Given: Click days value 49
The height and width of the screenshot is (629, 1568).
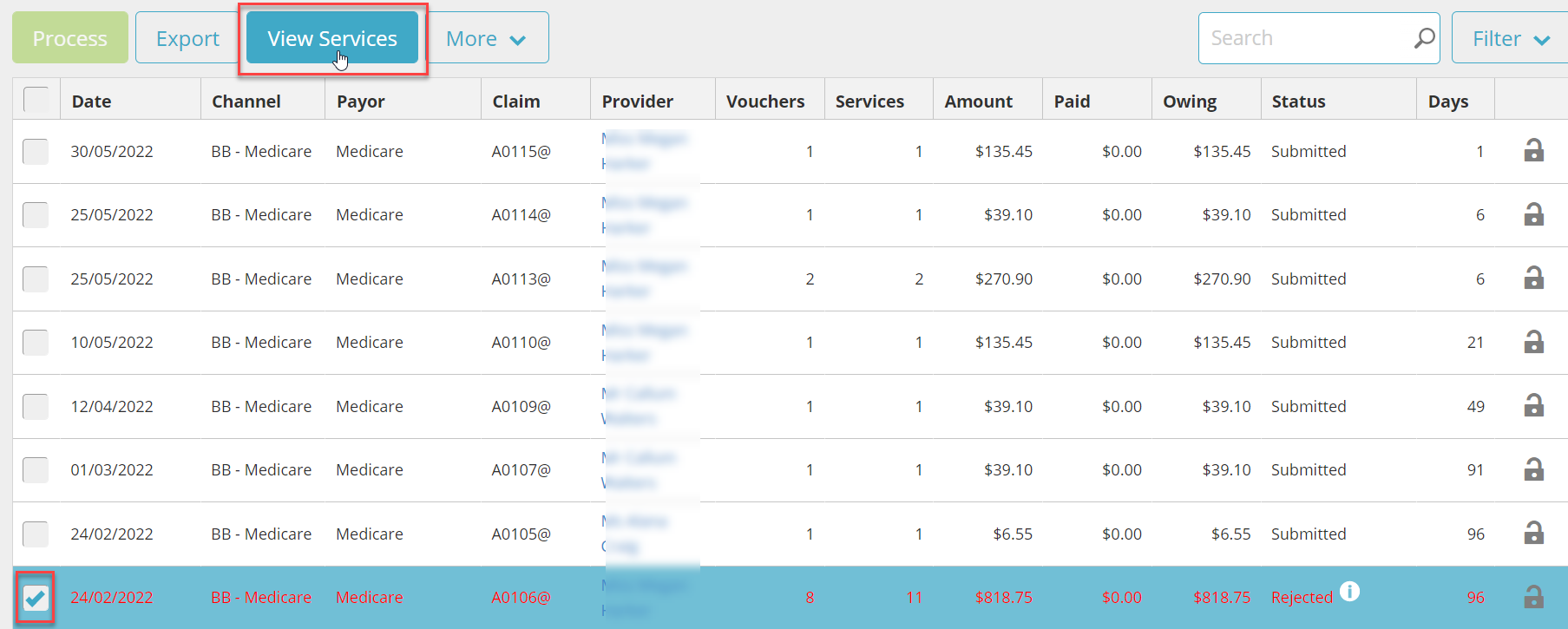Looking at the screenshot, I should [1476, 406].
